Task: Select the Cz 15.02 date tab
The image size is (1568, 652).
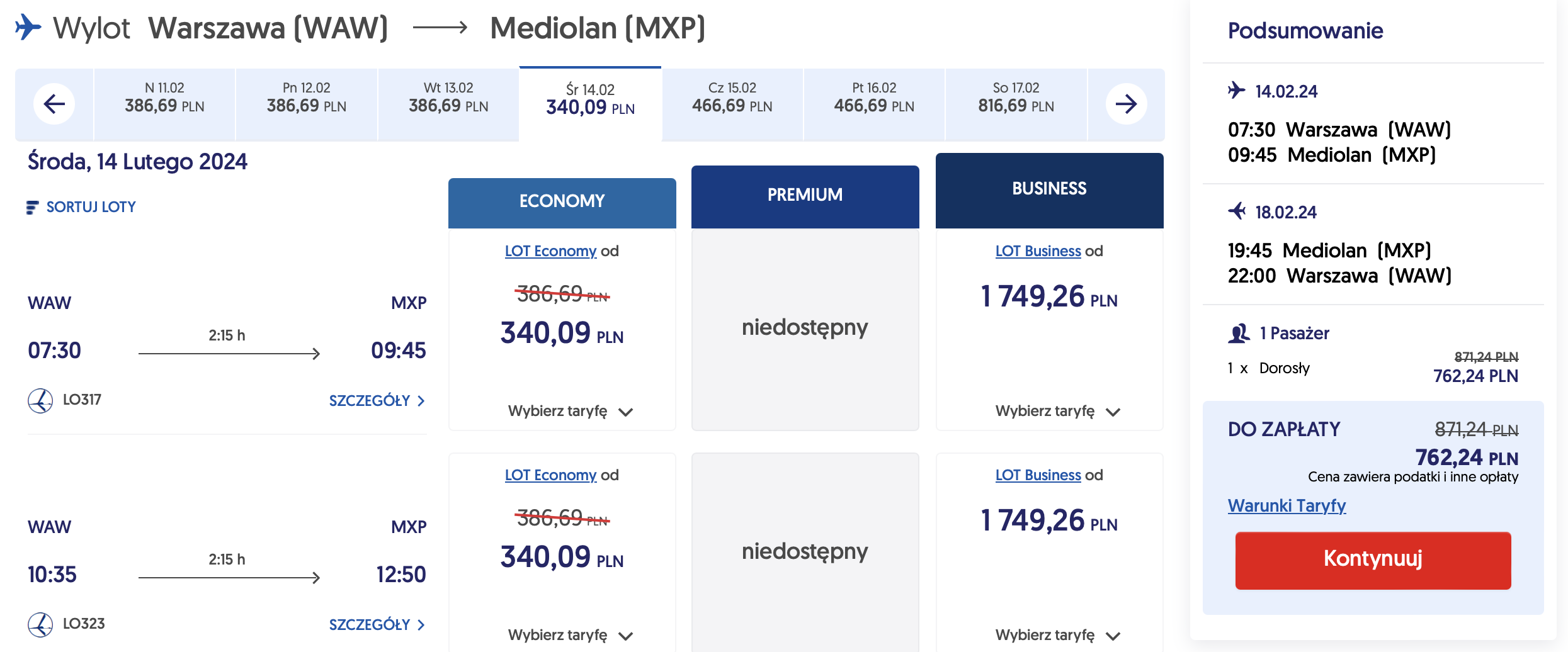Action: pos(732,98)
